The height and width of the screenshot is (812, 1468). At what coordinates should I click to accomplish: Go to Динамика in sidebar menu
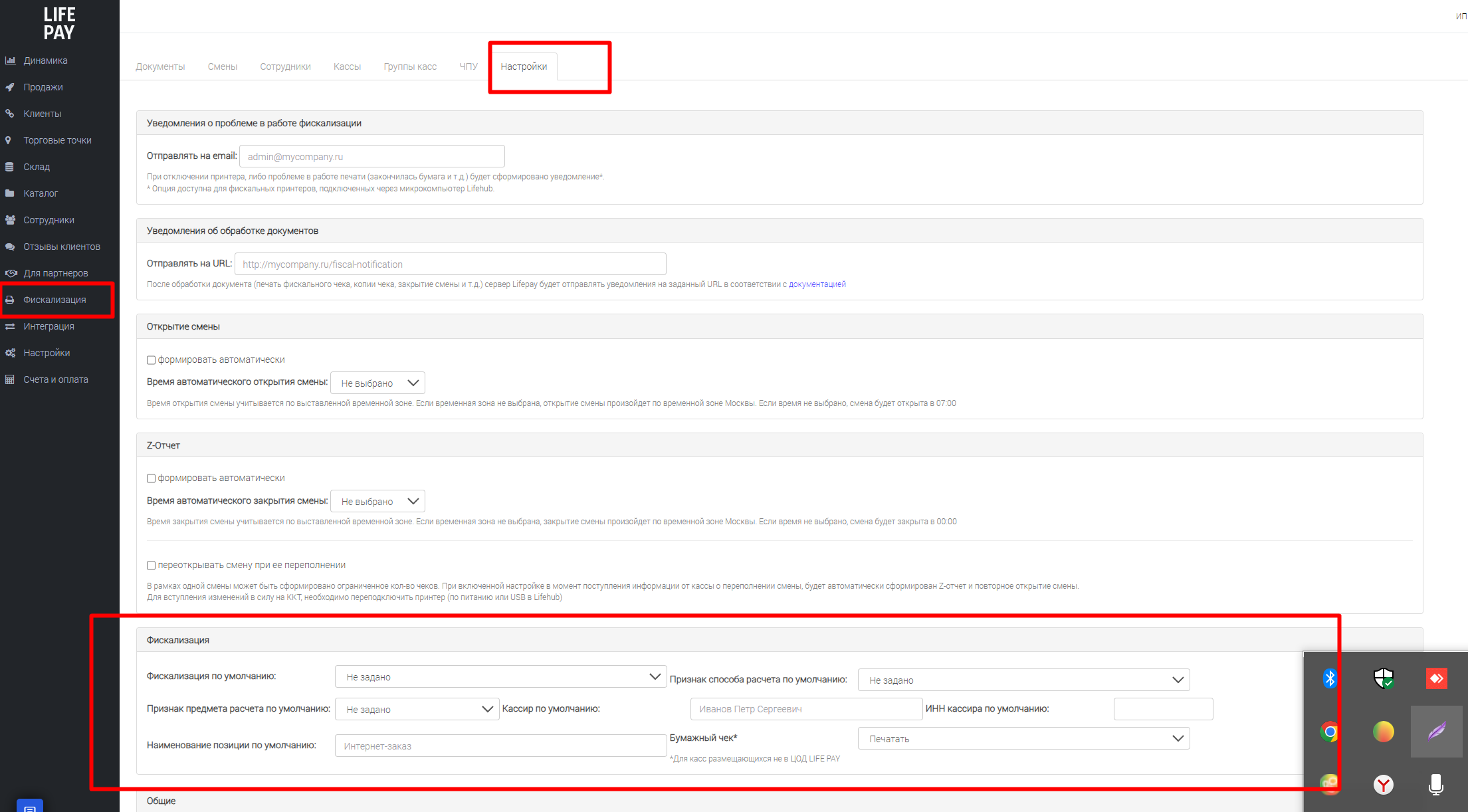pos(45,60)
